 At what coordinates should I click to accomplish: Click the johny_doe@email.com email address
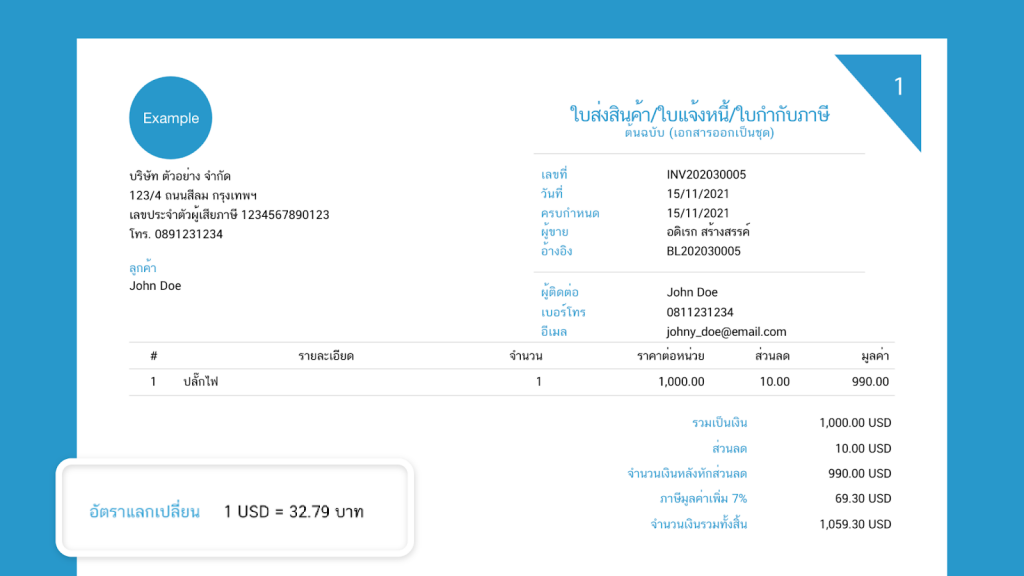point(726,332)
